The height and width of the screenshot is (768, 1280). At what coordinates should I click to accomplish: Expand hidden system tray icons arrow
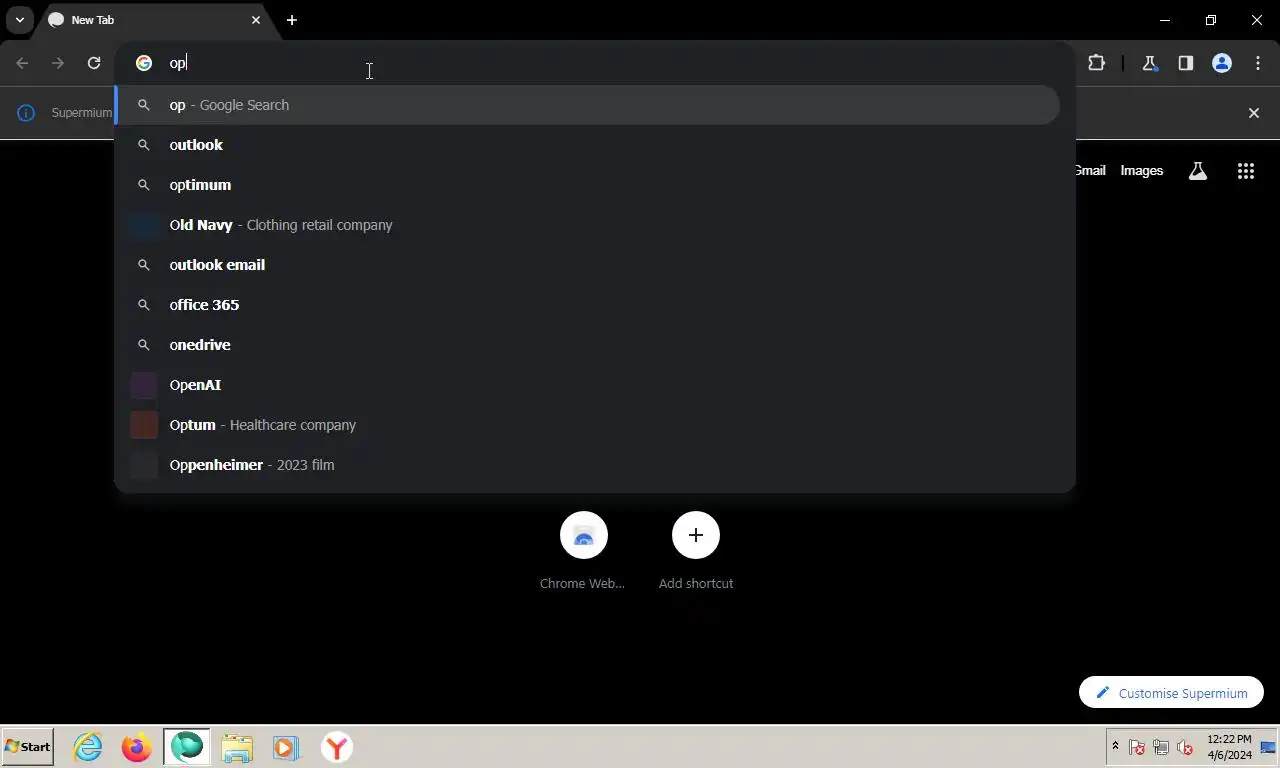[1115, 747]
